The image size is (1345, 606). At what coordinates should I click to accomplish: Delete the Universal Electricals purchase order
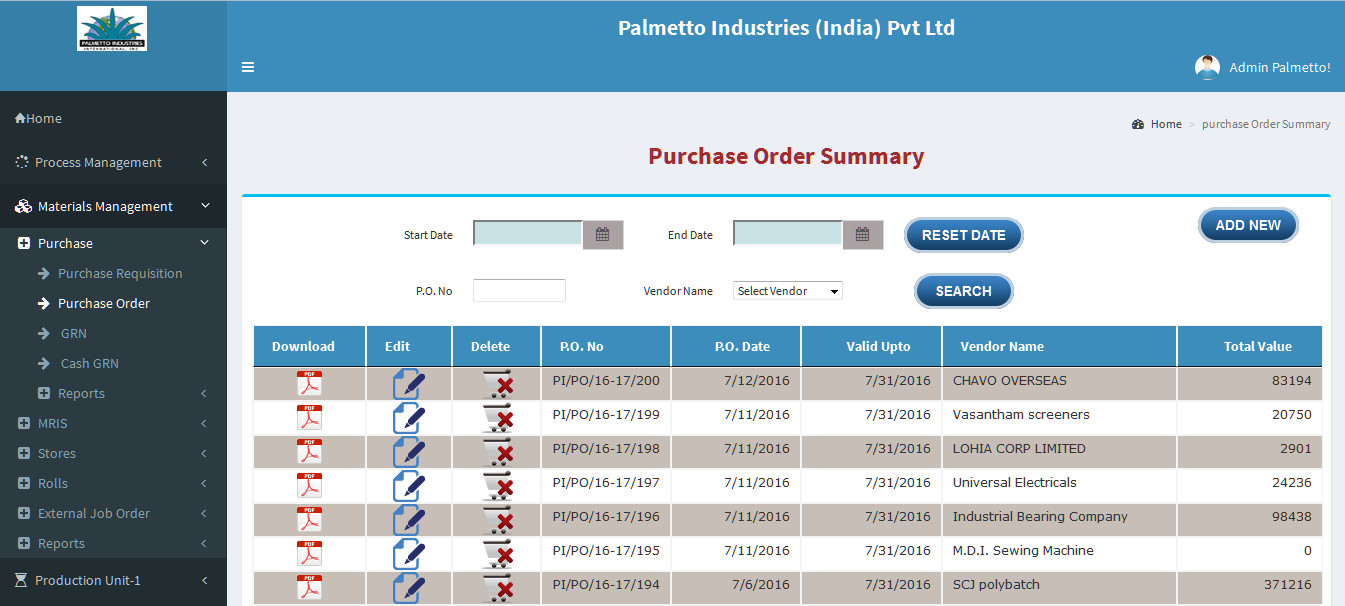[498, 487]
